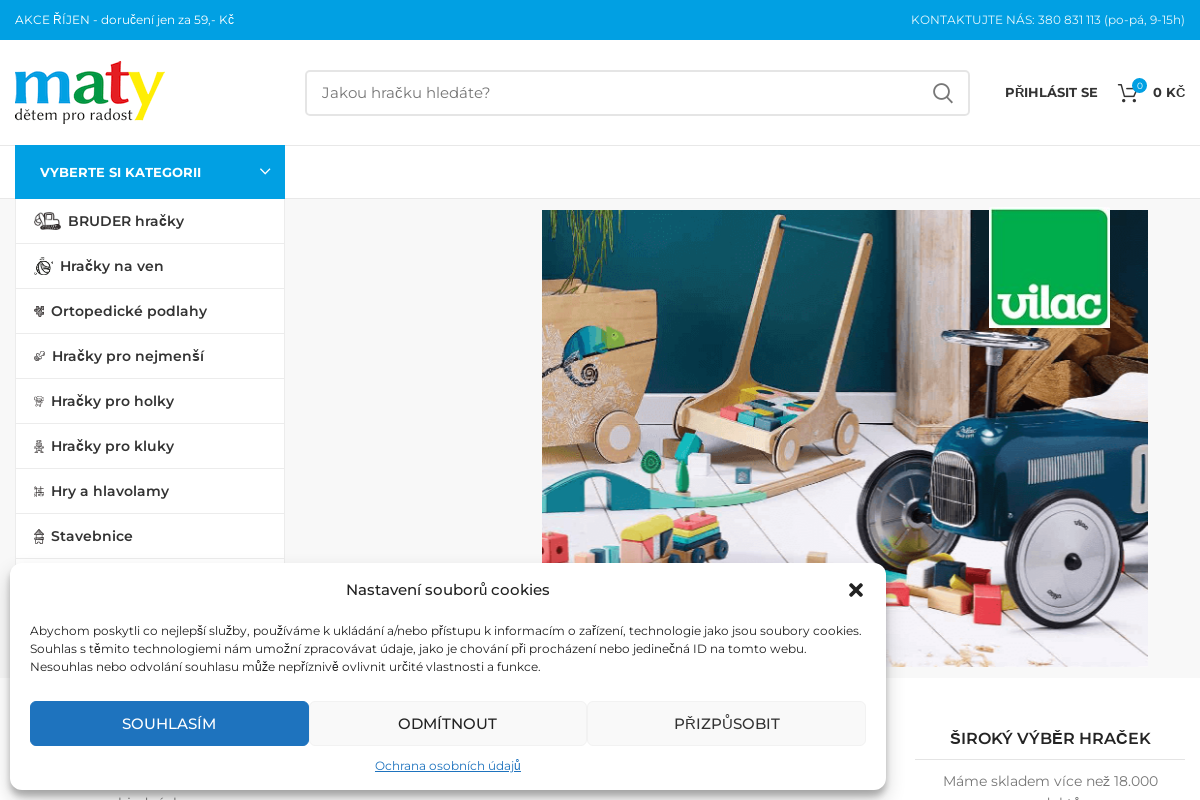Open Hry a hlavolamy category

tap(150, 491)
